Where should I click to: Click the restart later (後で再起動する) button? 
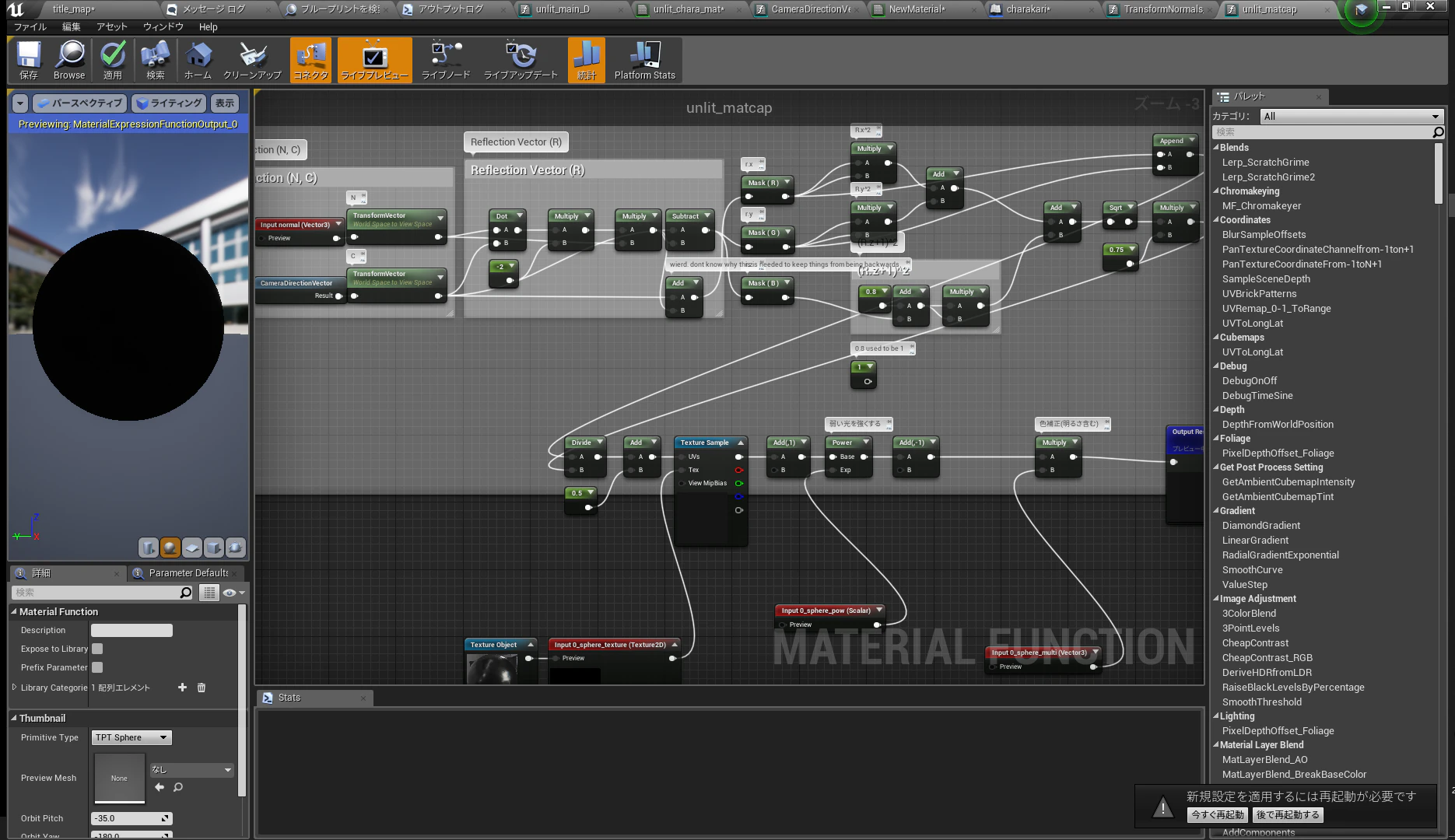point(1288,814)
